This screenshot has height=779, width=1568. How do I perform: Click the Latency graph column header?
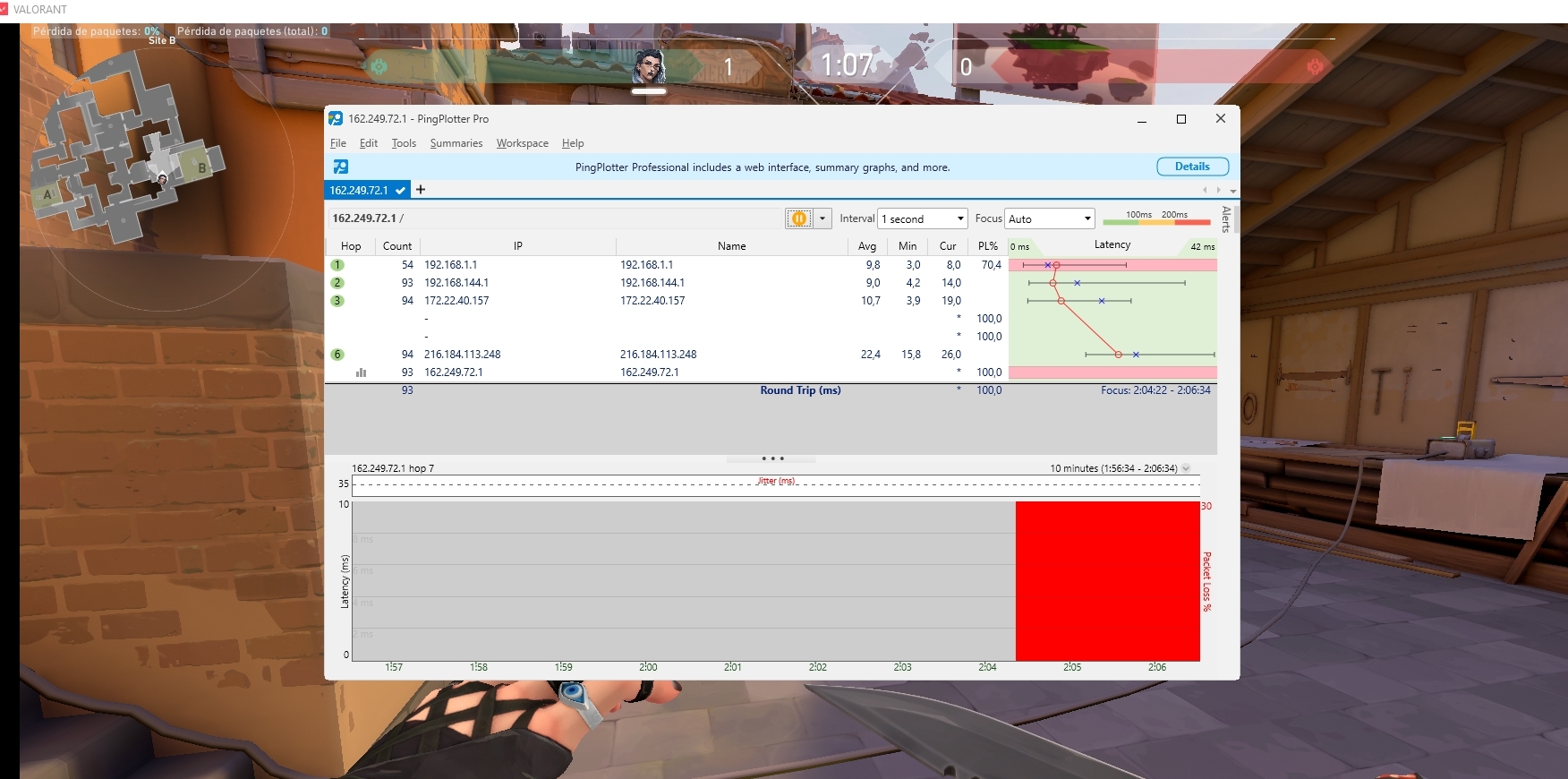coord(1112,245)
